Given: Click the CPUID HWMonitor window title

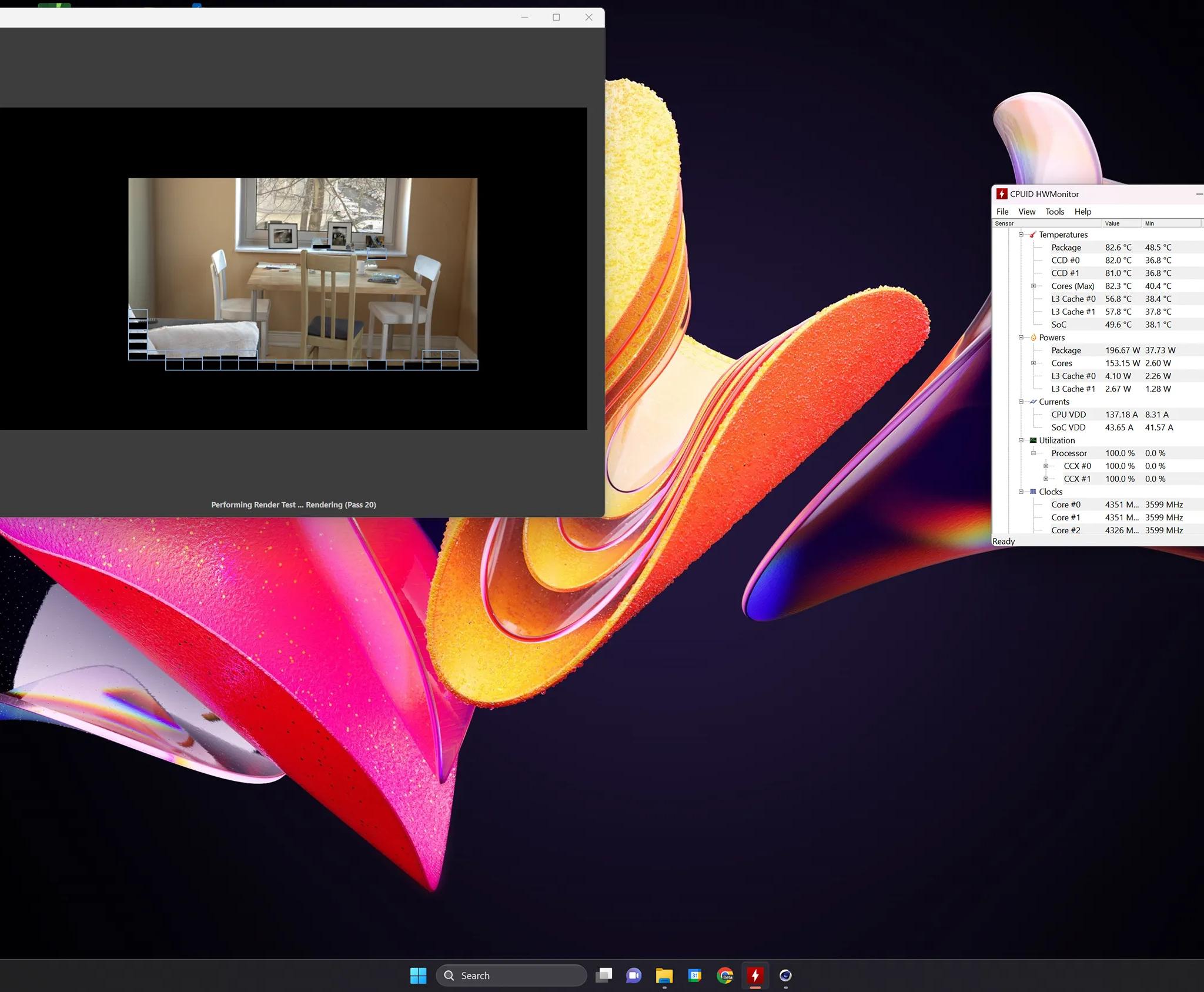Looking at the screenshot, I should coord(1044,194).
